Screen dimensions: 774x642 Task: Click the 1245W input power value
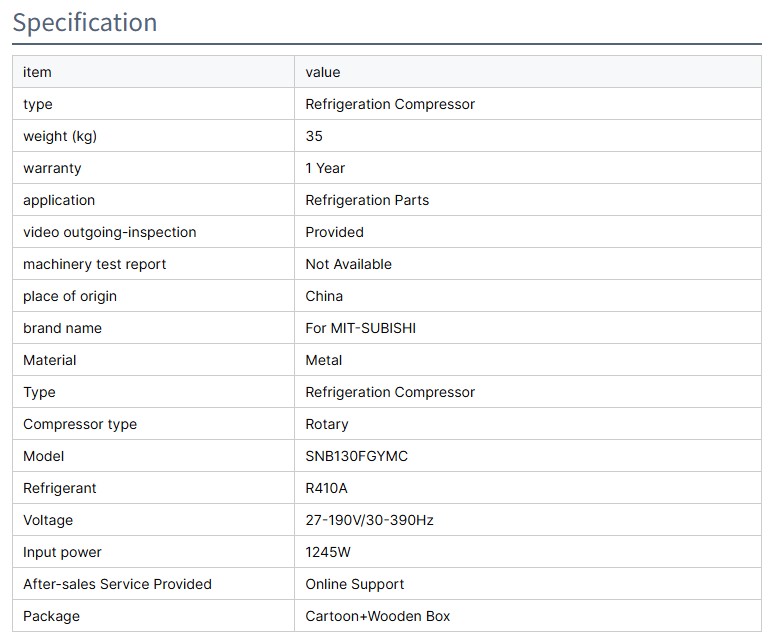pyautogui.click(x=328, y=552)
